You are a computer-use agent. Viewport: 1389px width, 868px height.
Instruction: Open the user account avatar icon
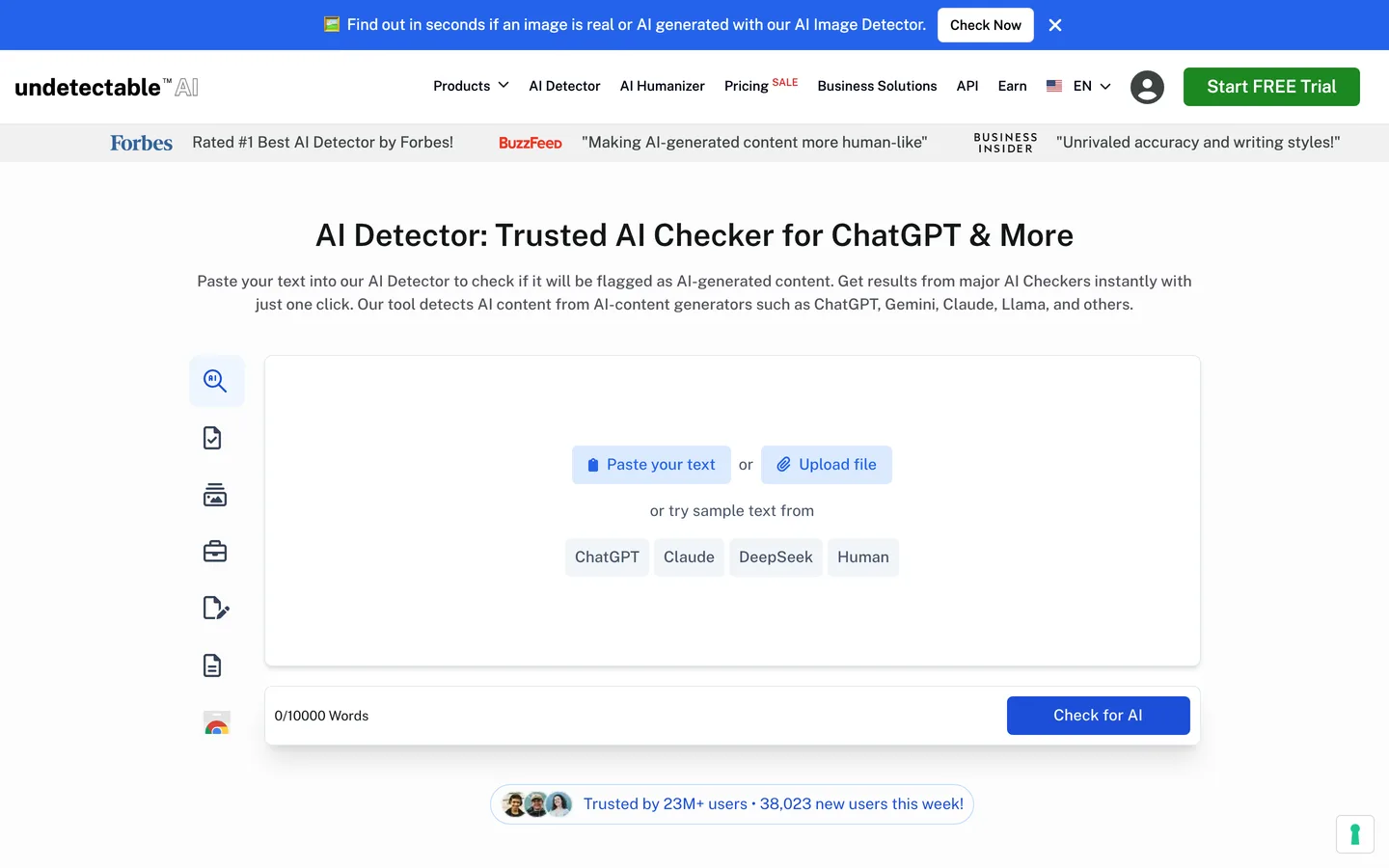[x=1147, y=87]
